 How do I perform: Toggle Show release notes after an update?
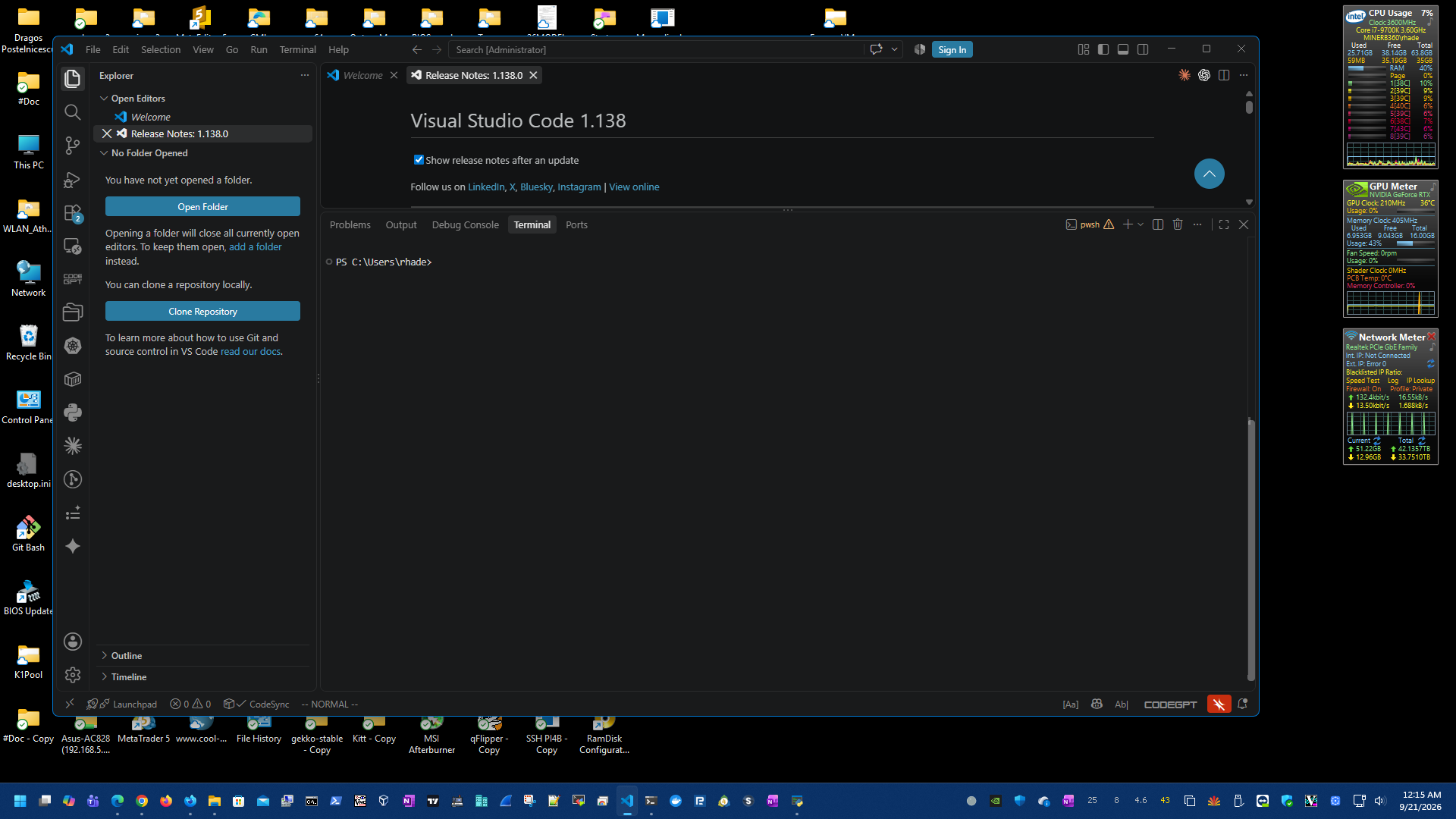(419, 160)
